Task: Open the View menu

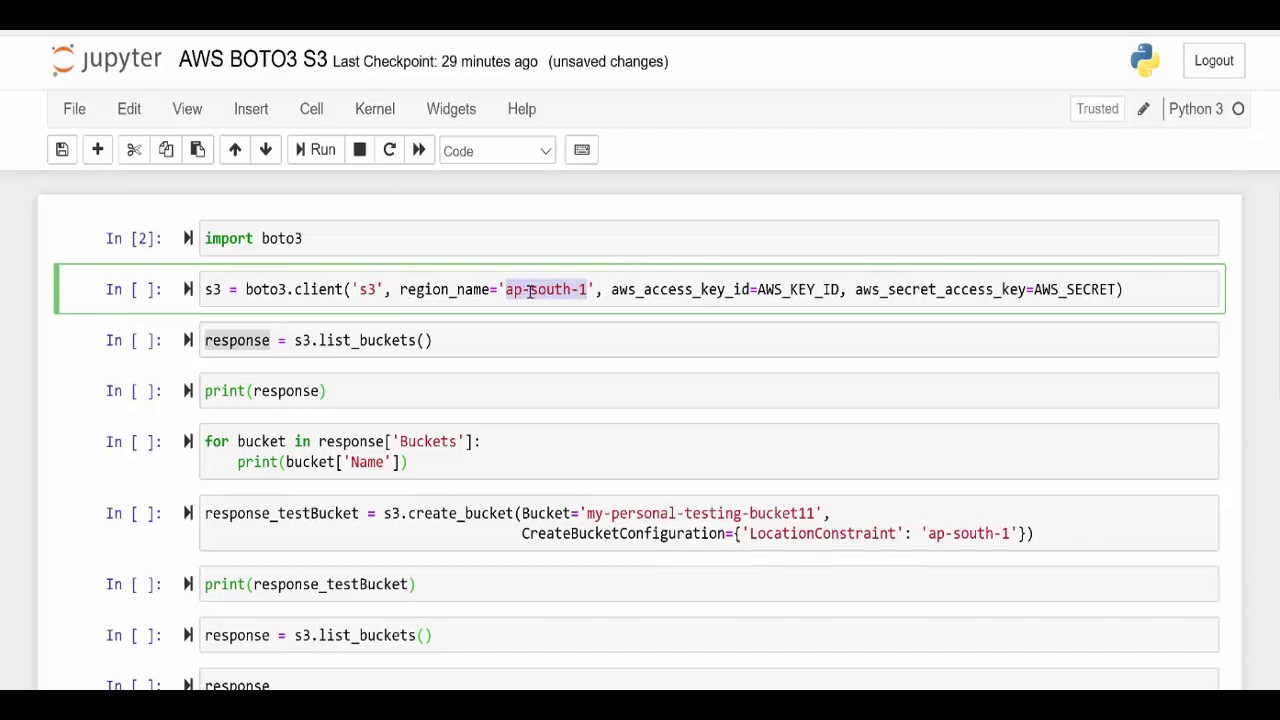Action: point(187,109)
